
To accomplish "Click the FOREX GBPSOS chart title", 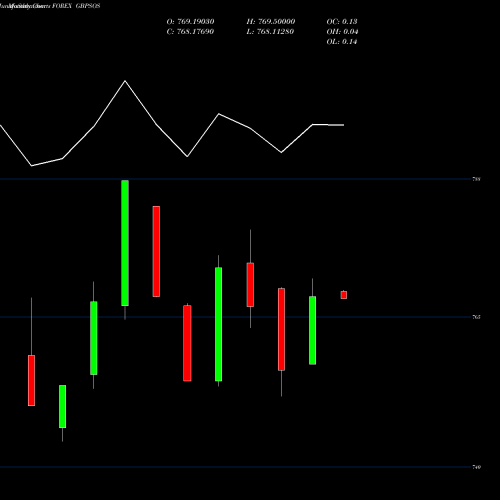I will 76,6.
